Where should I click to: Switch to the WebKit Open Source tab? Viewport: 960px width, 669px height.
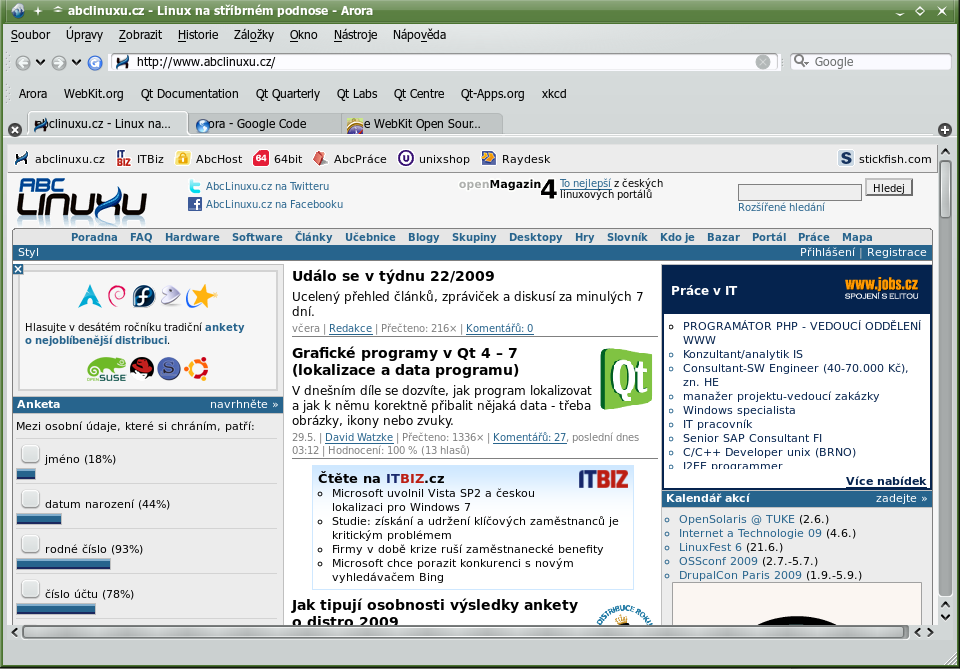click(x=423, y=124)
